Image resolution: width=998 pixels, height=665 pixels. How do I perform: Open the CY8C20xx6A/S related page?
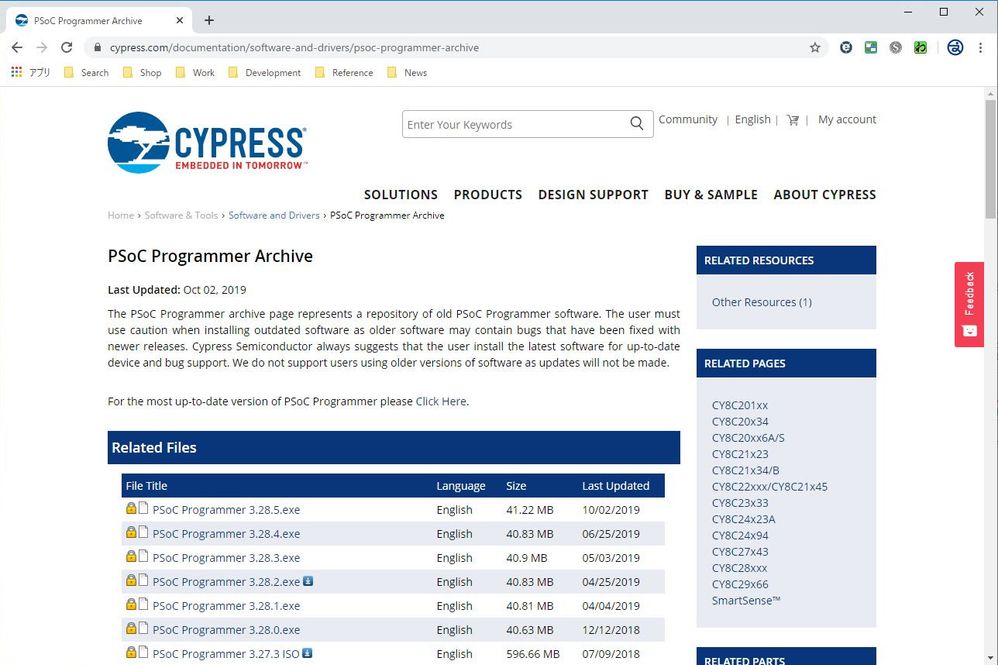pyautogui.click(x=748, y=438)
